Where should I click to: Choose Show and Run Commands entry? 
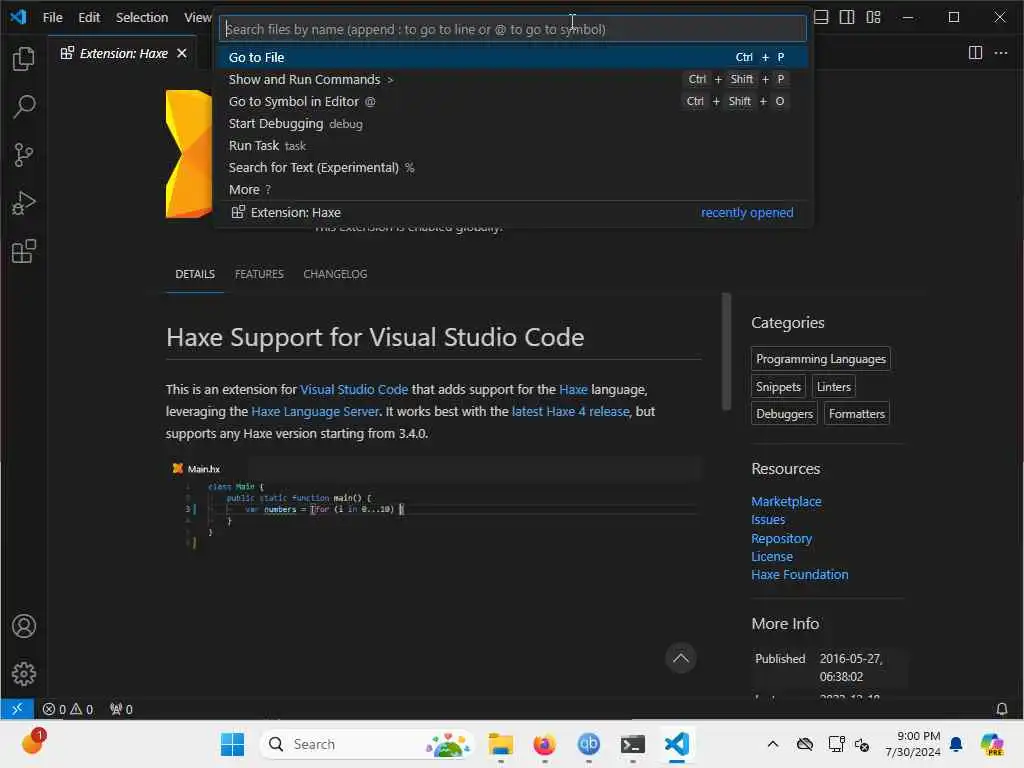click(513, 80)
